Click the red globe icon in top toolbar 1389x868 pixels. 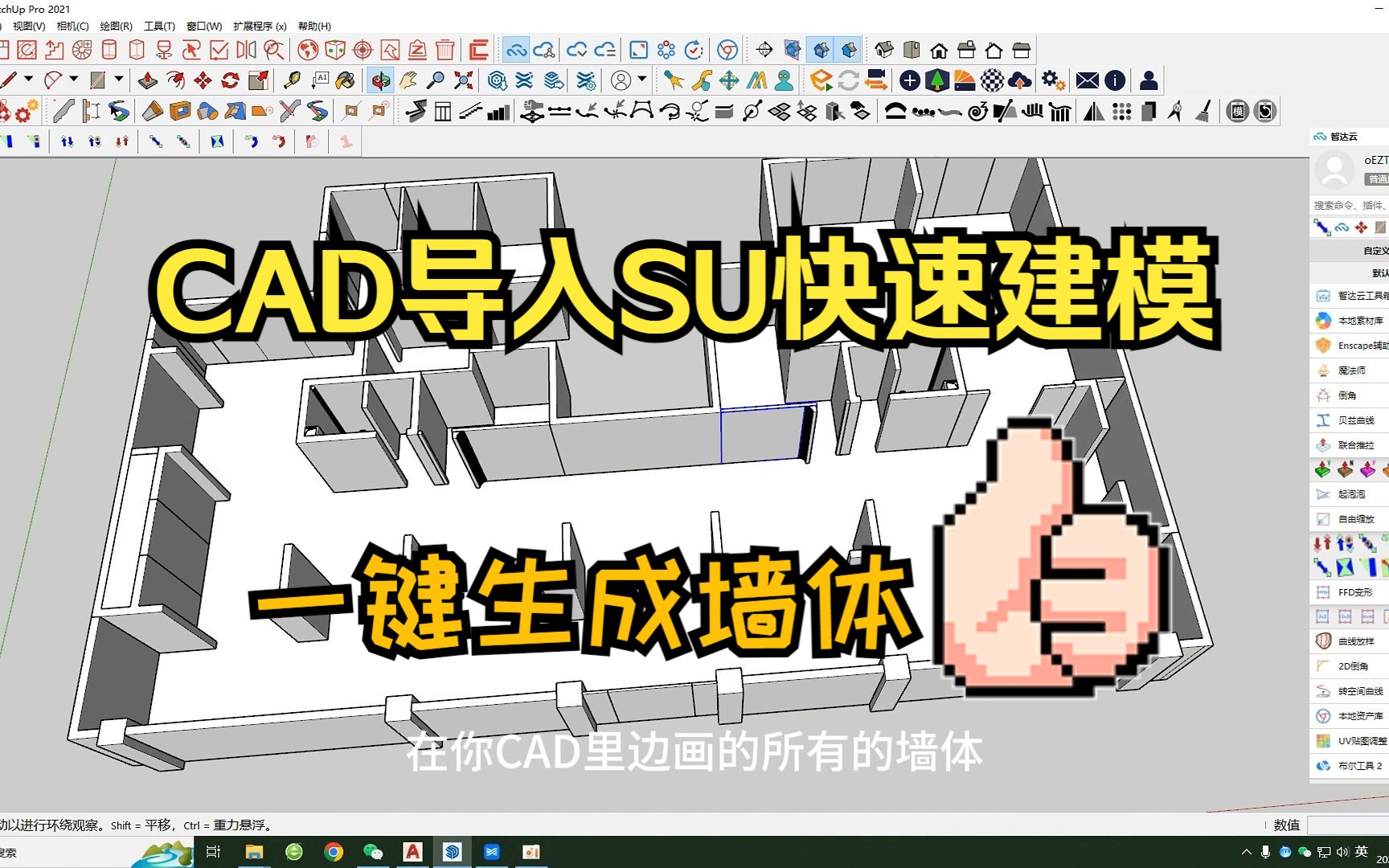pos(308,51)
